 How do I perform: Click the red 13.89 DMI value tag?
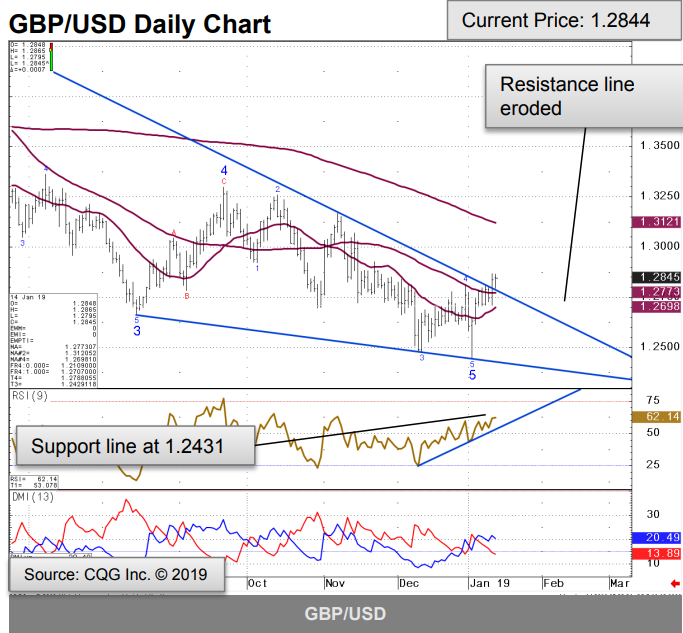[x=656, y=553]
